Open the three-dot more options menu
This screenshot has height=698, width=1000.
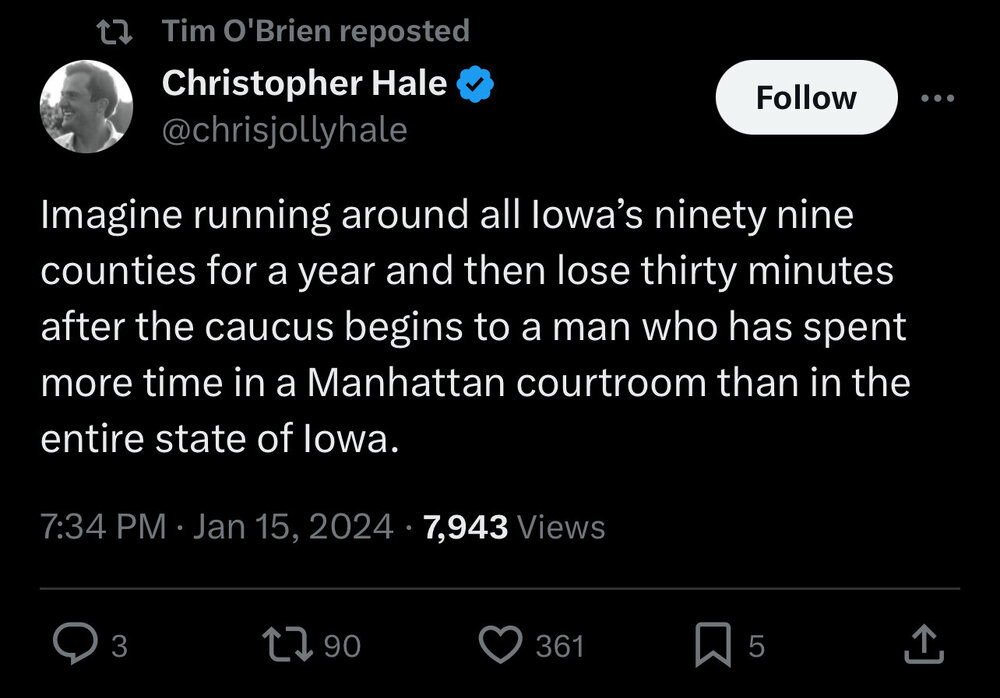coord(937,98)
